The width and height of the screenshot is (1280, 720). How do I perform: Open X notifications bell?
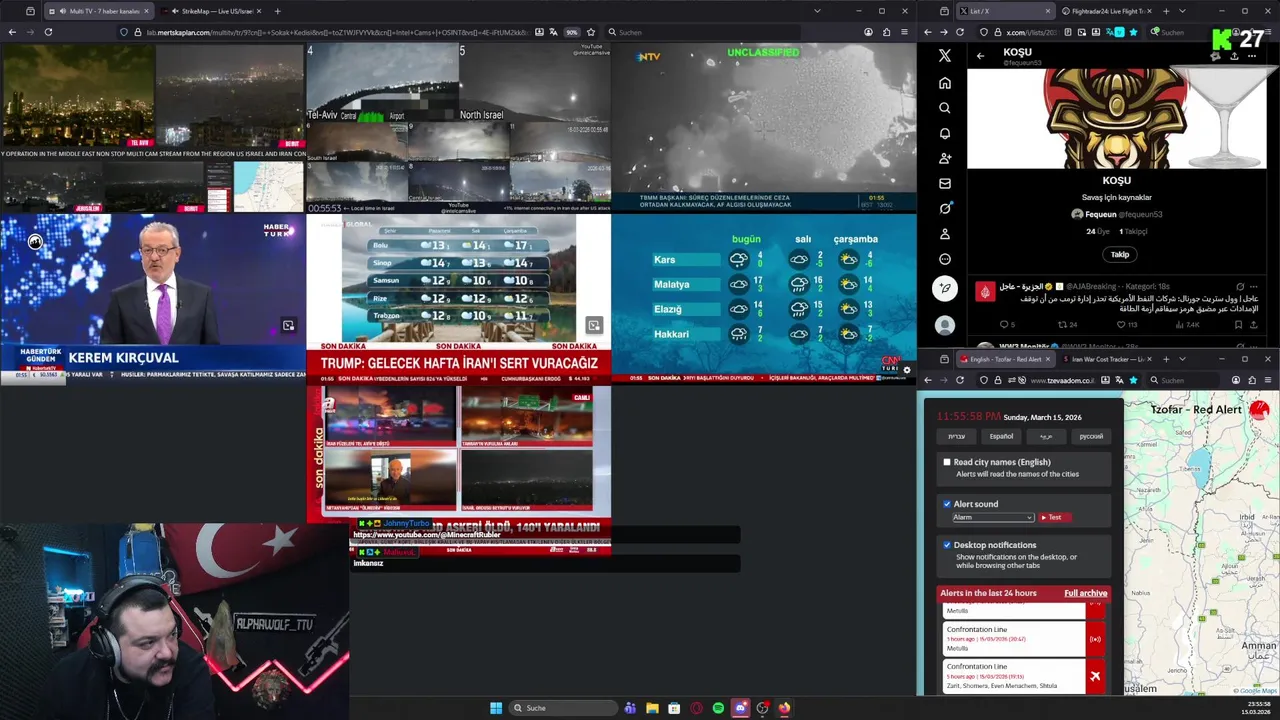(945, 133)
